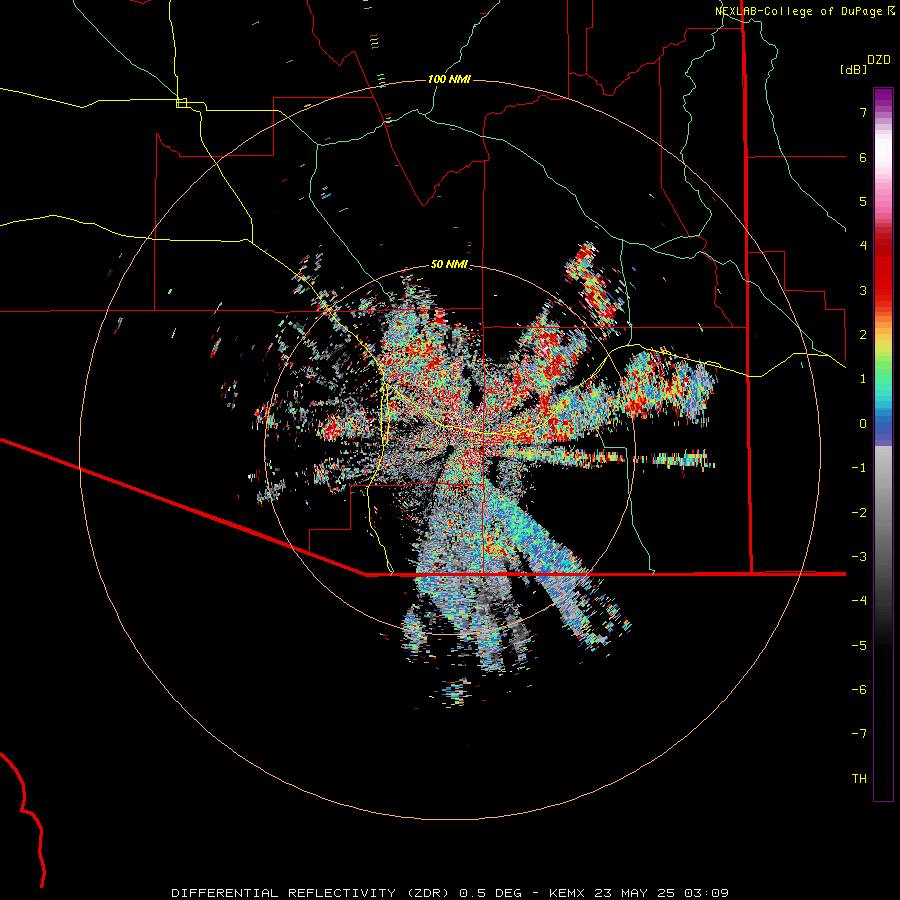Click the "-3" scale label
The height and width of the screenshot is (900, 900).
pos(859,557)
